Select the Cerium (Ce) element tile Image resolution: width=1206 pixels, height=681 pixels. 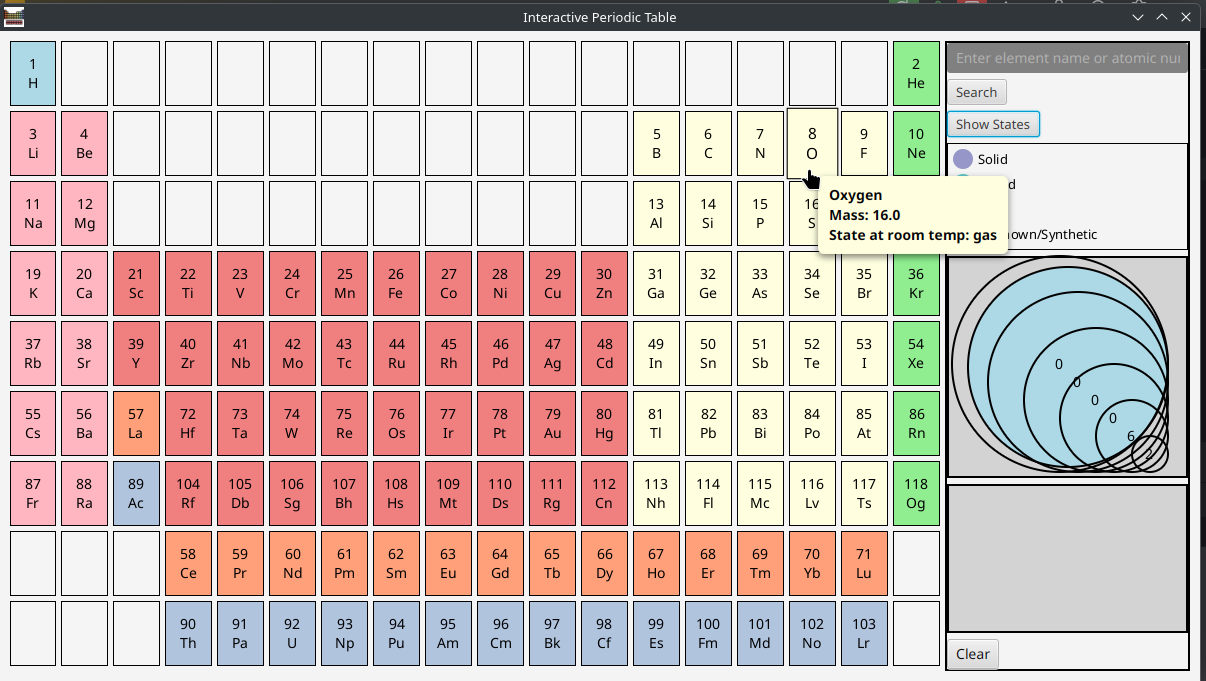(188, 563)
